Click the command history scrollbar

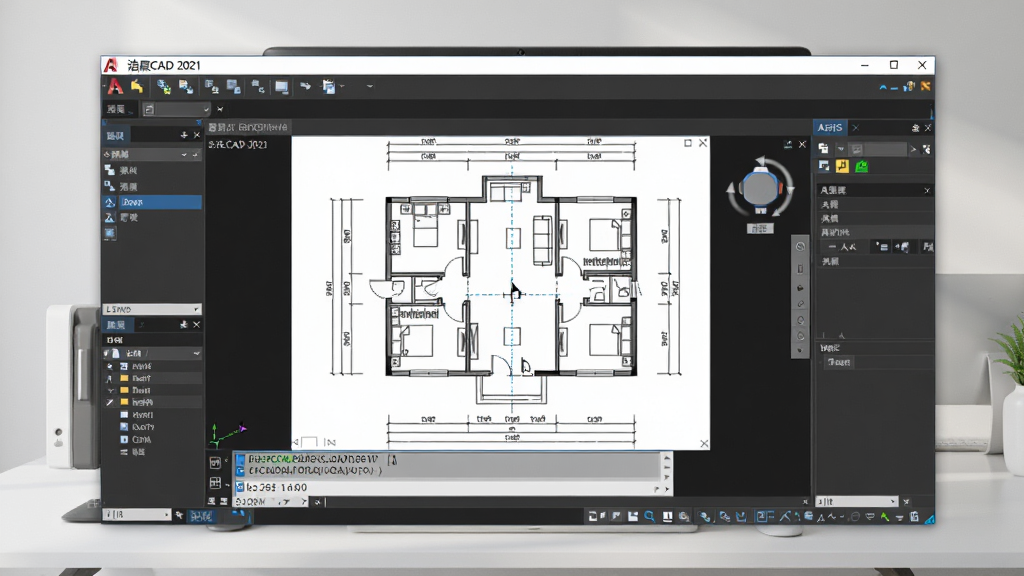pyautogui.click(x=666, y=468)
